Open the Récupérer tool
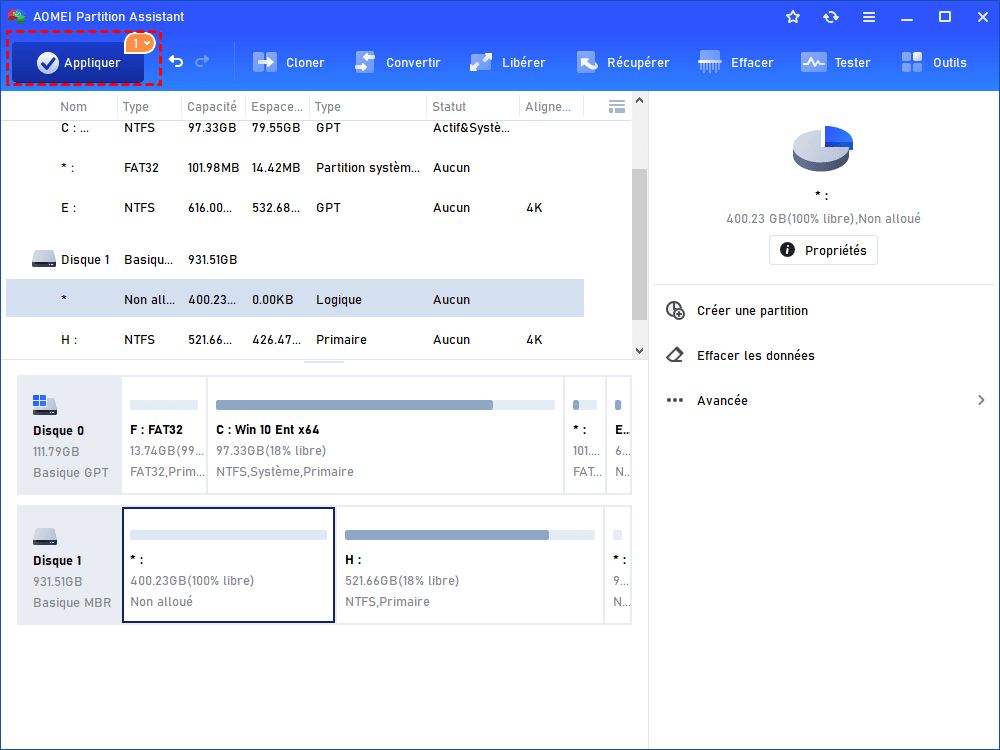1000x750 pixels. 623,63
